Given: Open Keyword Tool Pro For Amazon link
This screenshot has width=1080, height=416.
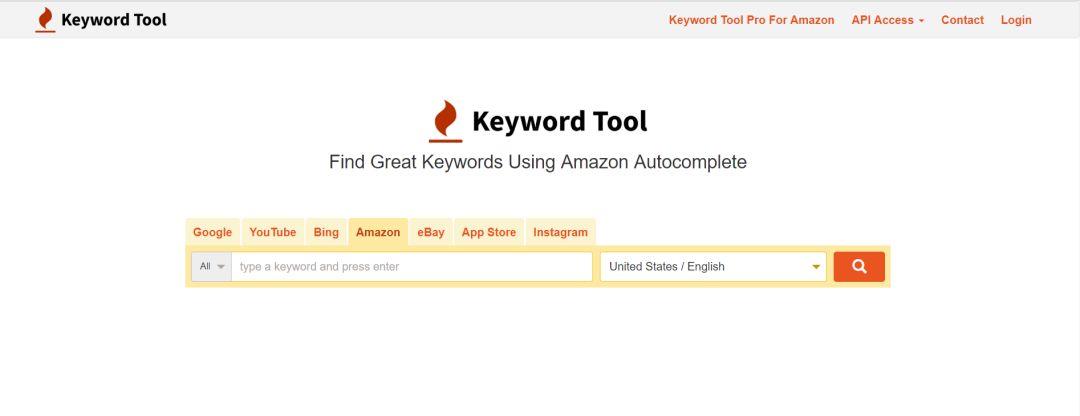Looking at the screenshot, I should [751, 20].
